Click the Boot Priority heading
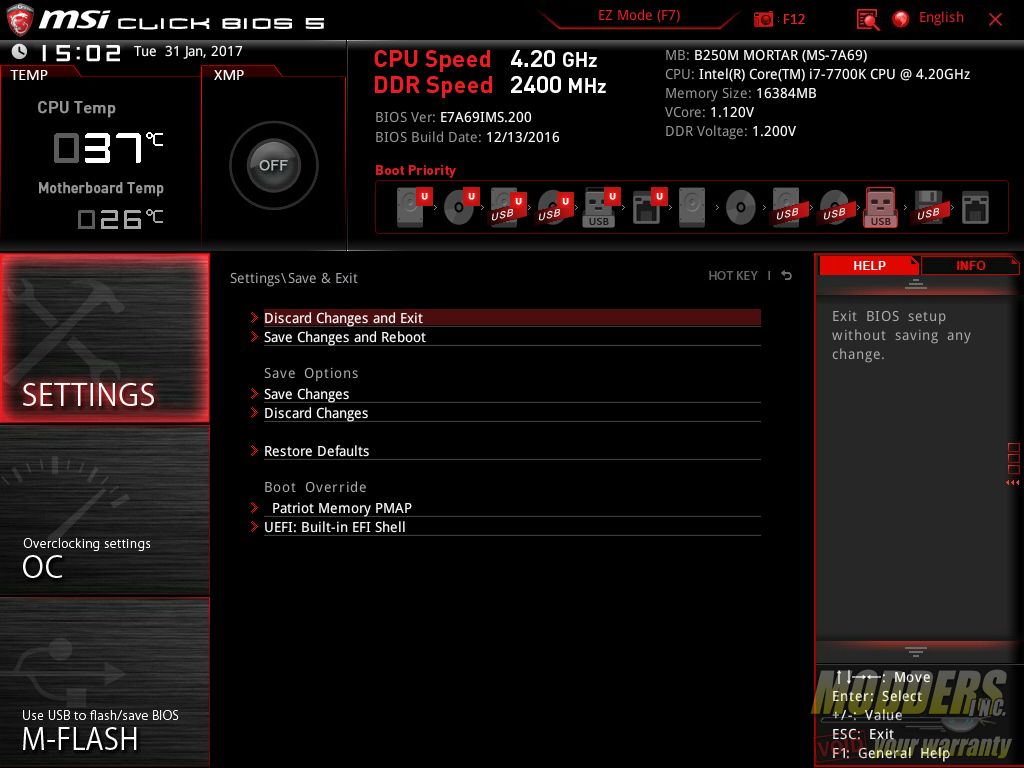1024x768 pixels. tap(415, 170)
